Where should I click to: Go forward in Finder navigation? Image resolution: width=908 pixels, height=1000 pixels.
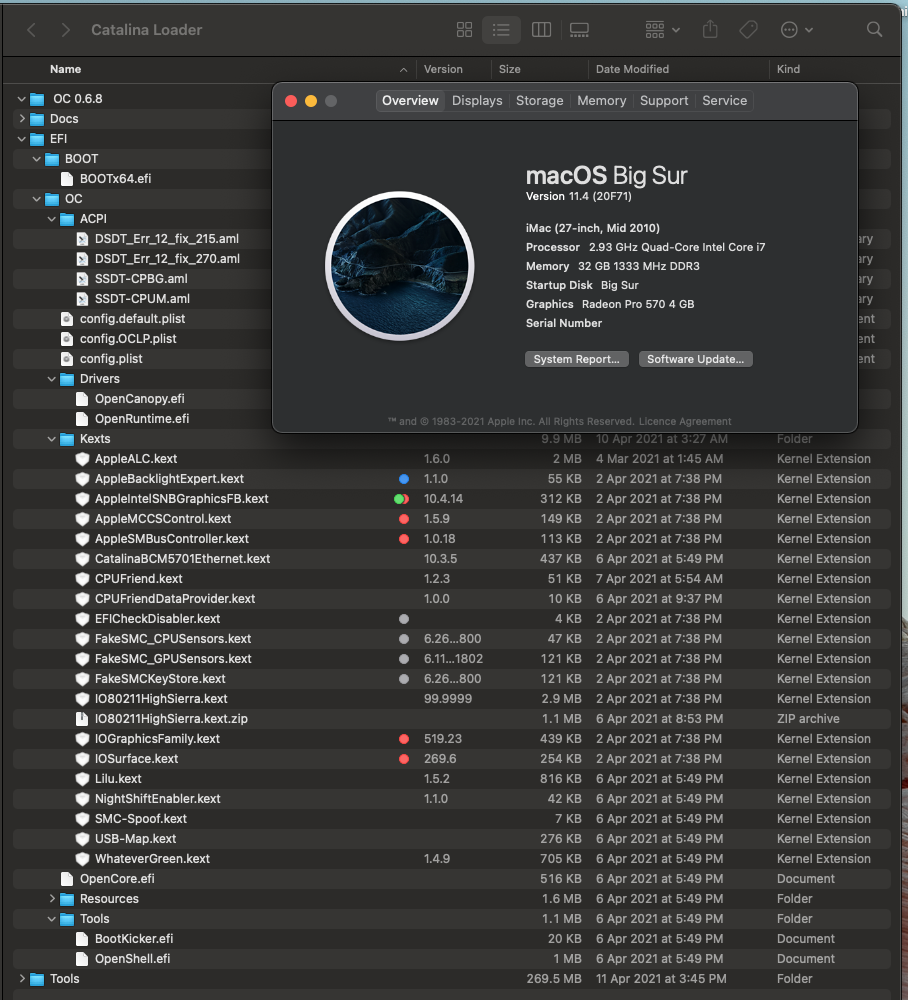point(65,30)
